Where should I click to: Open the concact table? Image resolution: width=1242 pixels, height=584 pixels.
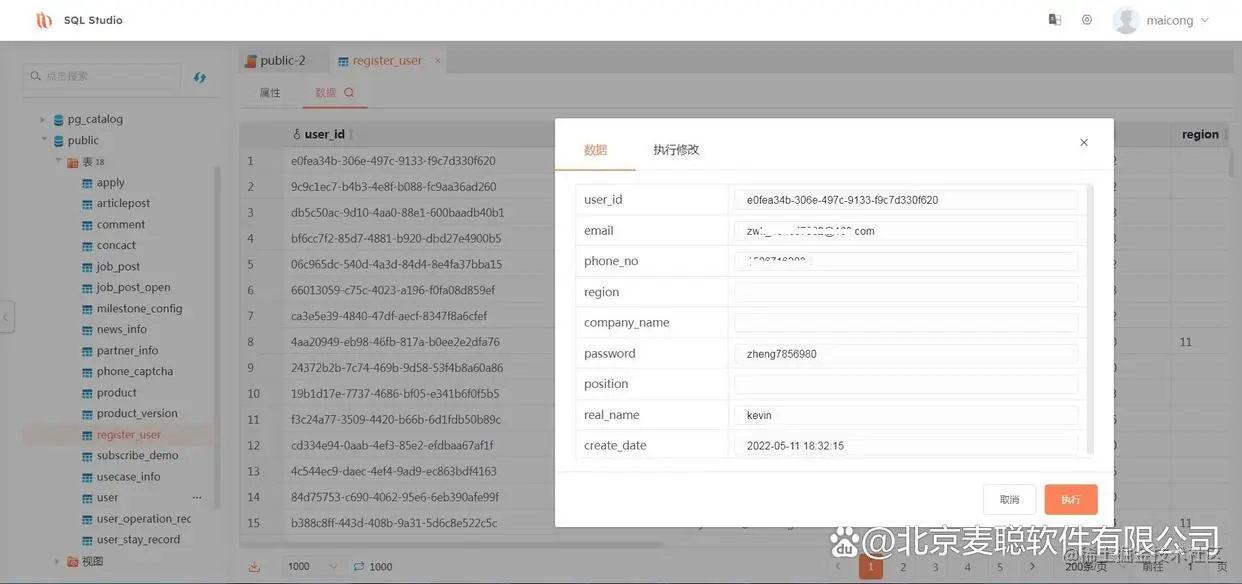(116, 245)
